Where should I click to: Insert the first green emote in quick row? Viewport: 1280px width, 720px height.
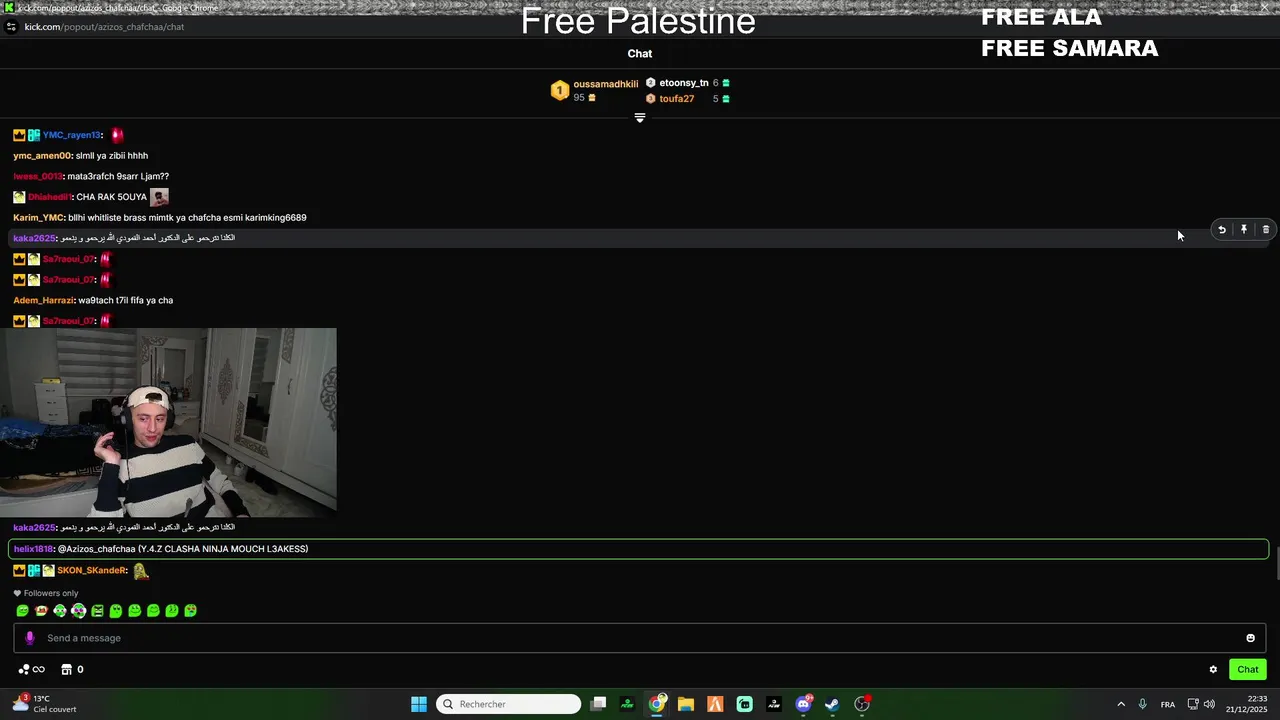coord(22,611)
